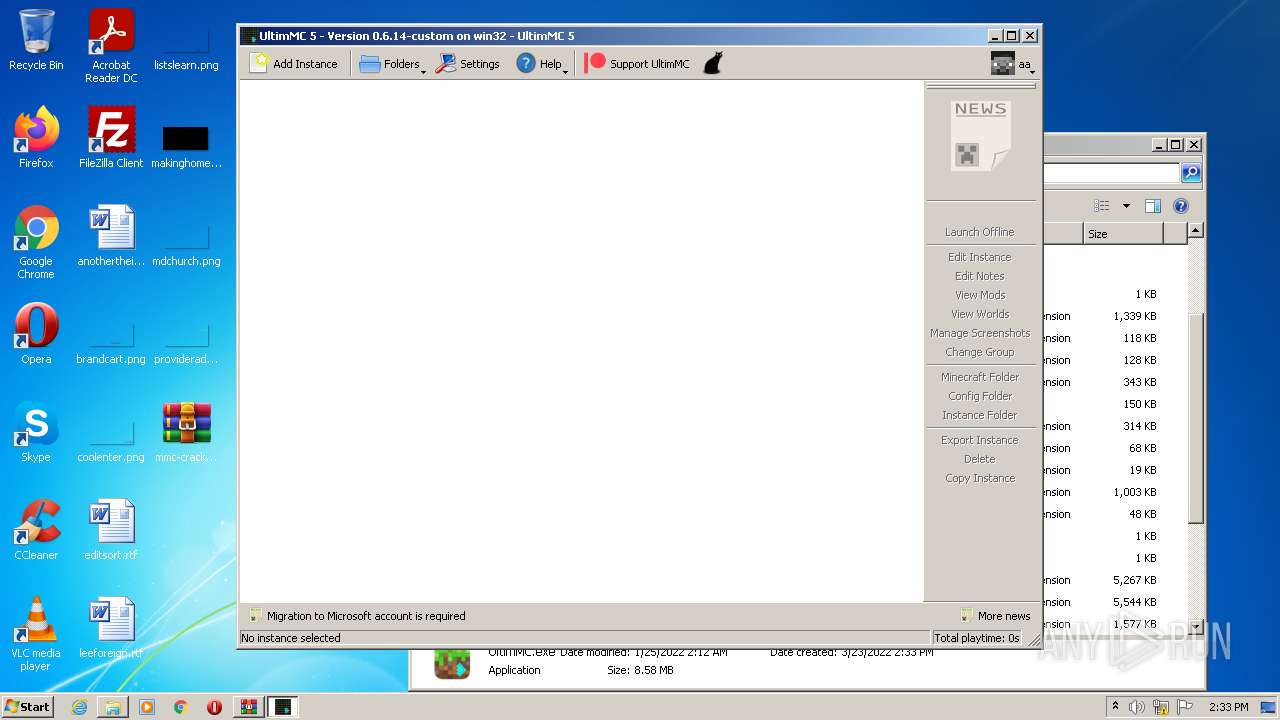Click More news button
1280x720 pixels.
point(995,616)
